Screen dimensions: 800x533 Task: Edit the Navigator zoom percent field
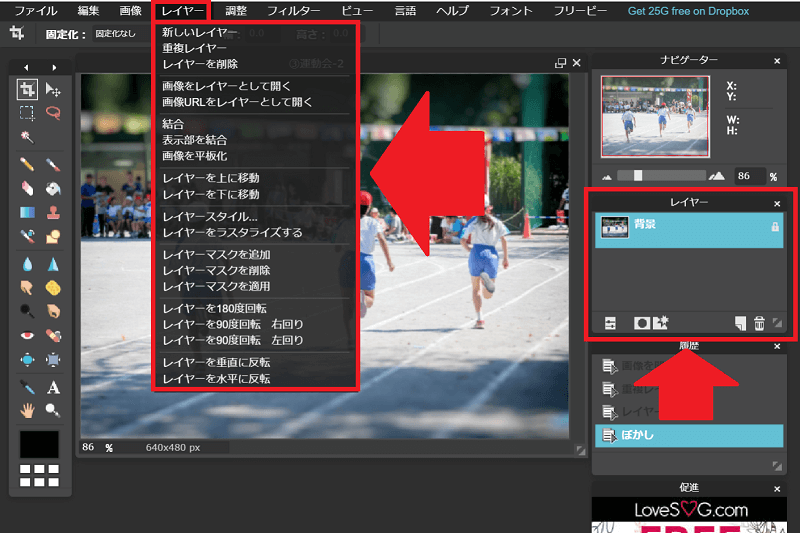pyautogui.click(x=748, y=176)
